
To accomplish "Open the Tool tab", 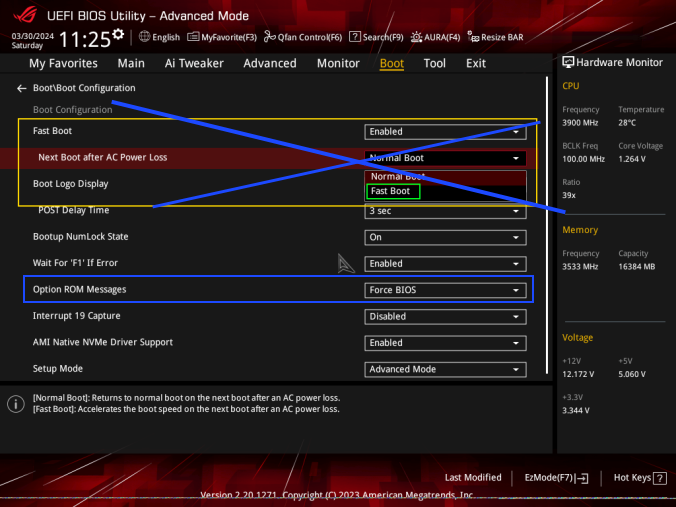I will (x=435, y=63).
